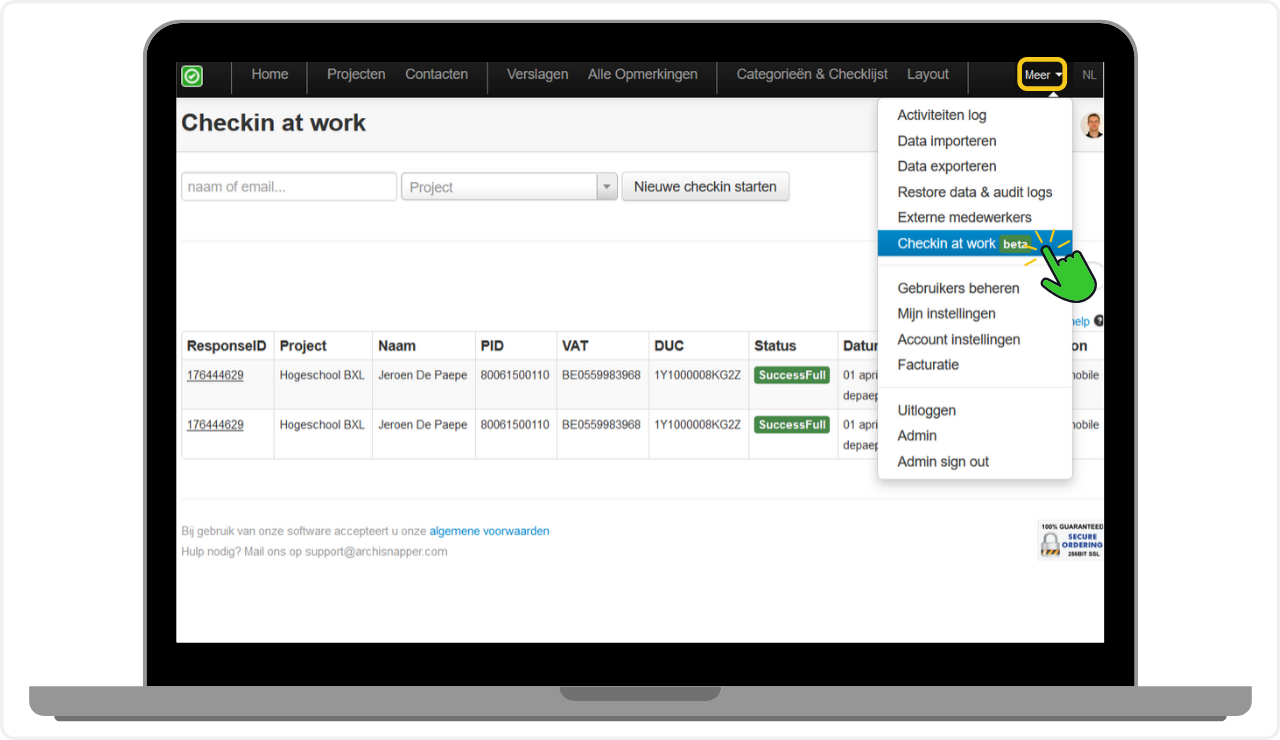Go to the Home page
Screen dimensions: 1280x740
point(270,74)
